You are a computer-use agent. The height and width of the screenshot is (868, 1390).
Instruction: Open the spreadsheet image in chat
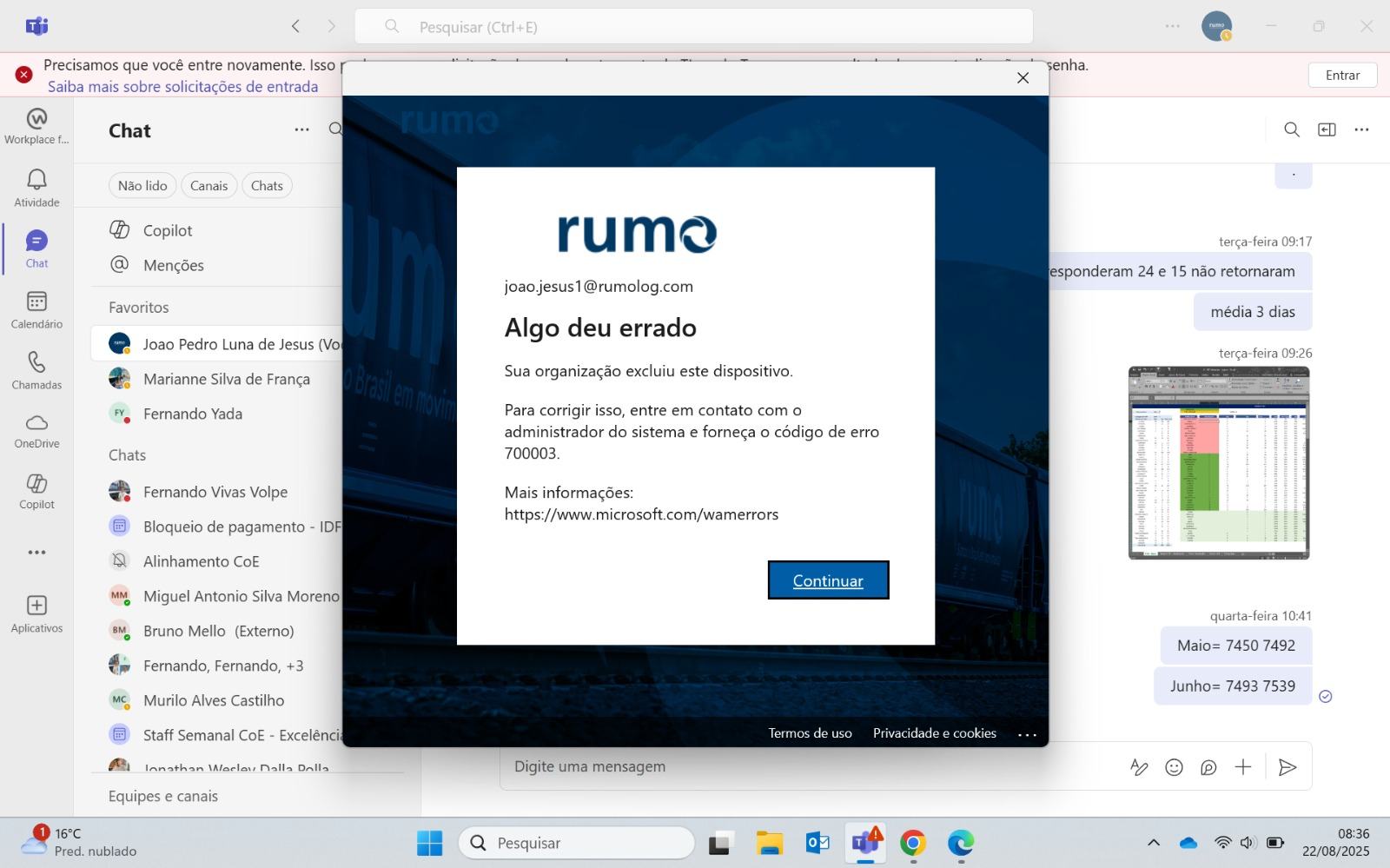1219,463
